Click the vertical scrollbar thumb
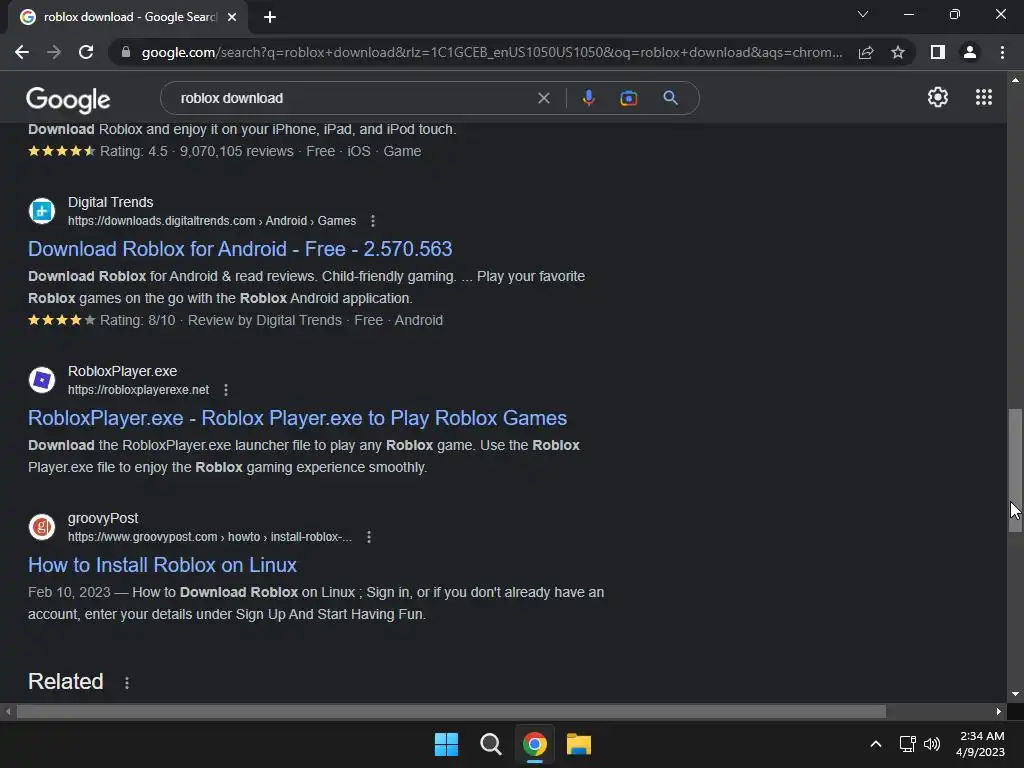This screenshot has width=1024, height=768. 1015,470
